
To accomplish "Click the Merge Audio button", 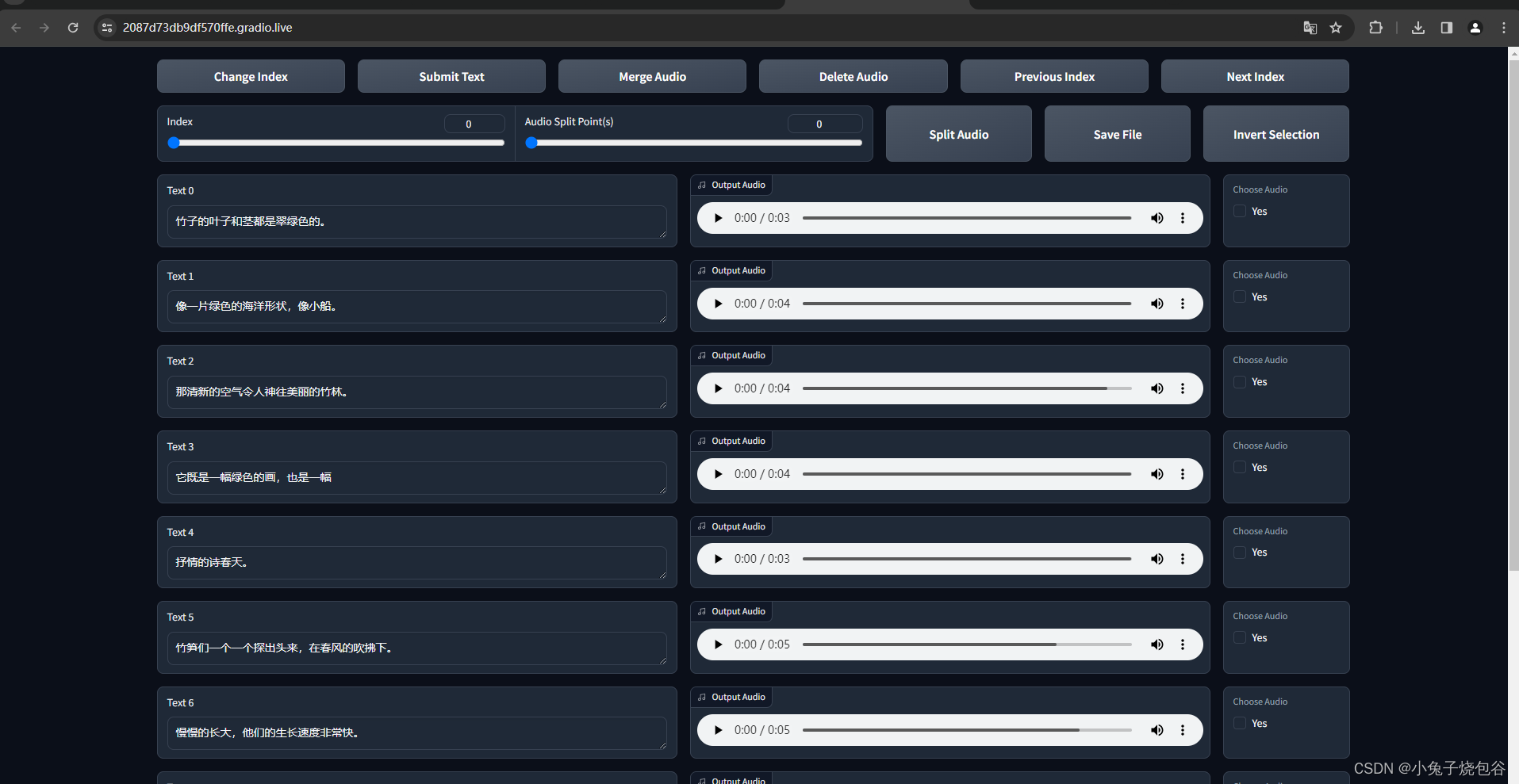I will (652, 76).
